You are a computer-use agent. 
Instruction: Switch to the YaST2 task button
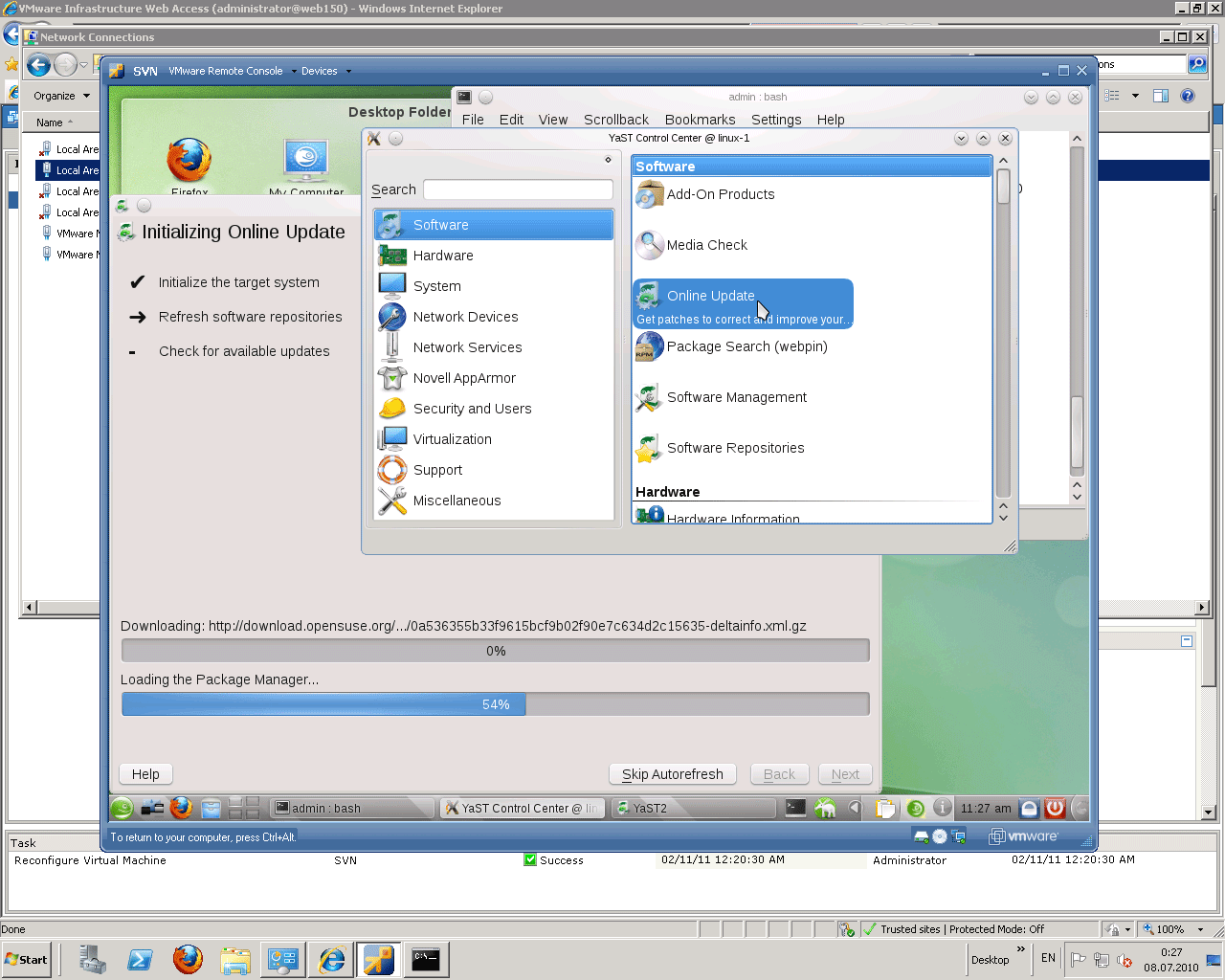(693, 809)
